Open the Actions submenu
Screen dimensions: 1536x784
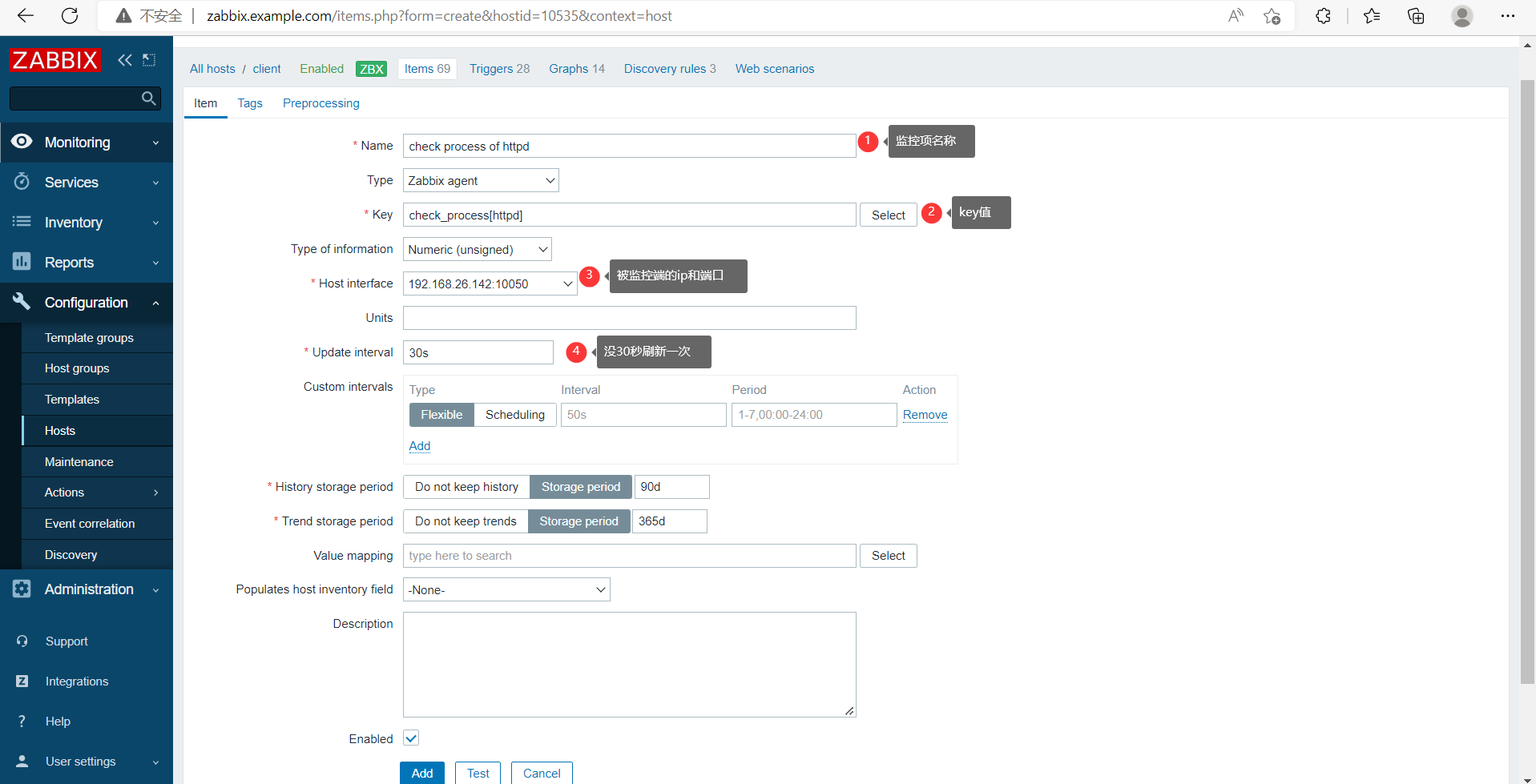click(98, 493)
